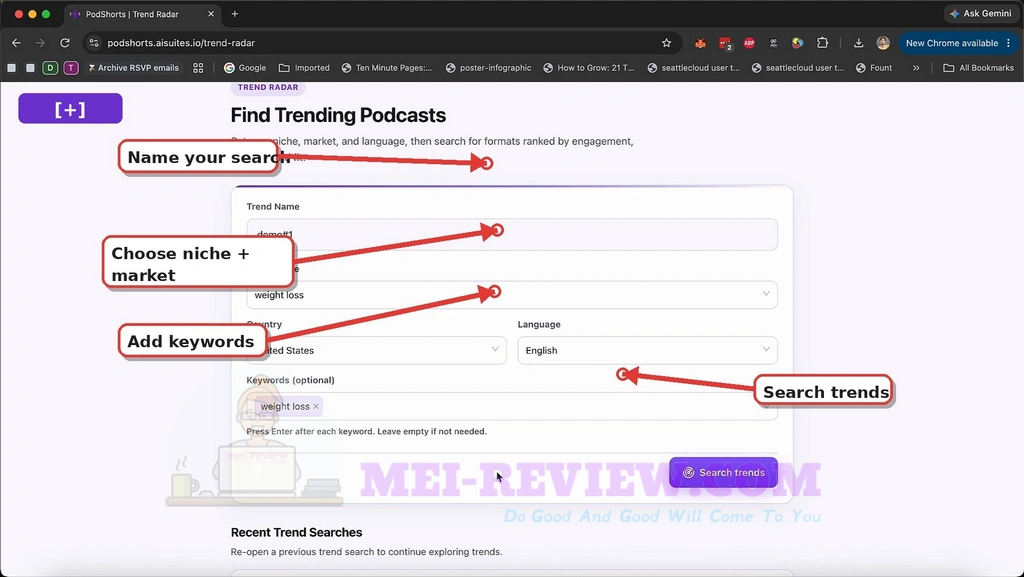Open the site information icon in address bar
The width and height of the screenshot is (1024, 577).
tap(94, 43)
